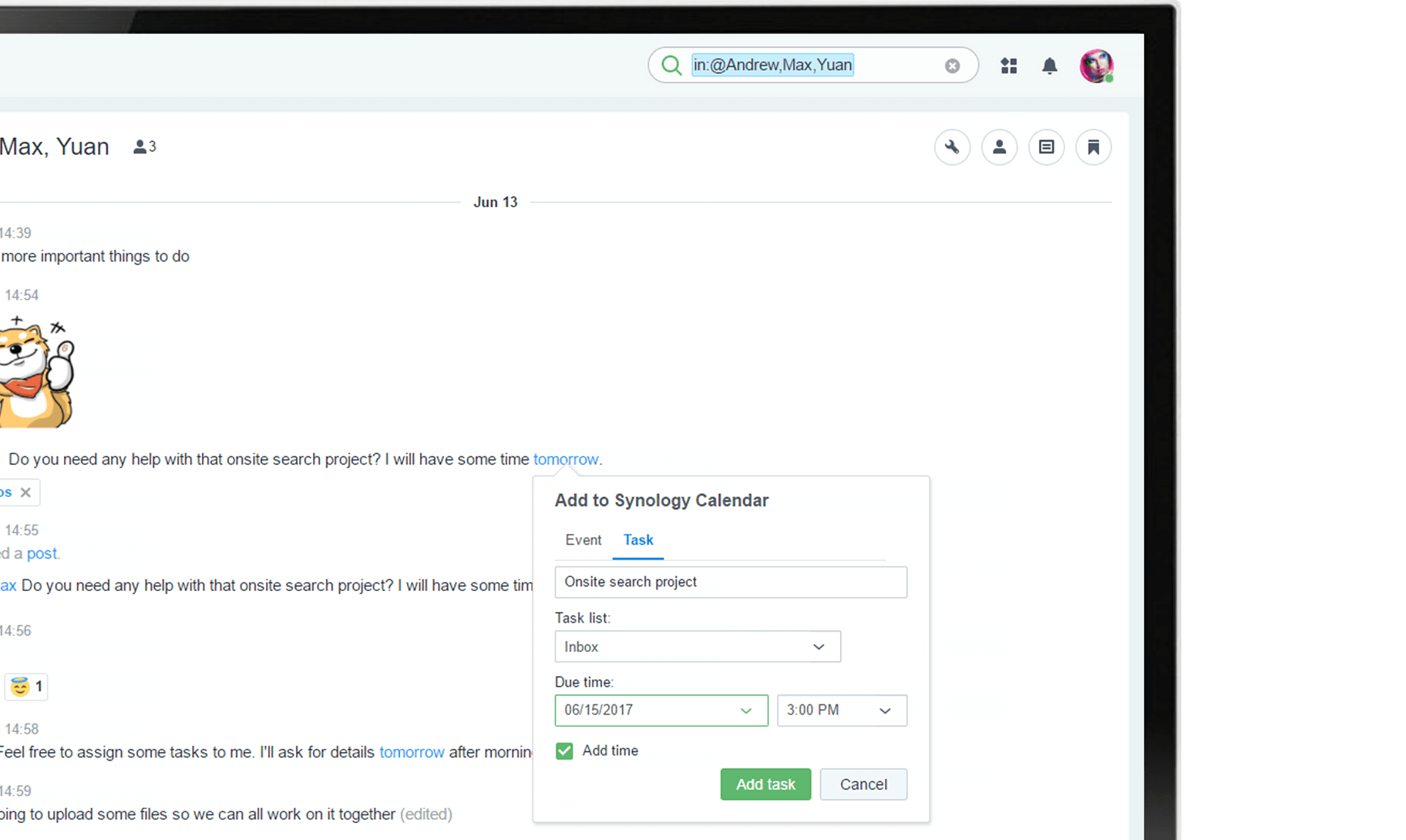Open conversation settings with the wrench icon
The image size is (1406, 840).
[x=952, y=147]
